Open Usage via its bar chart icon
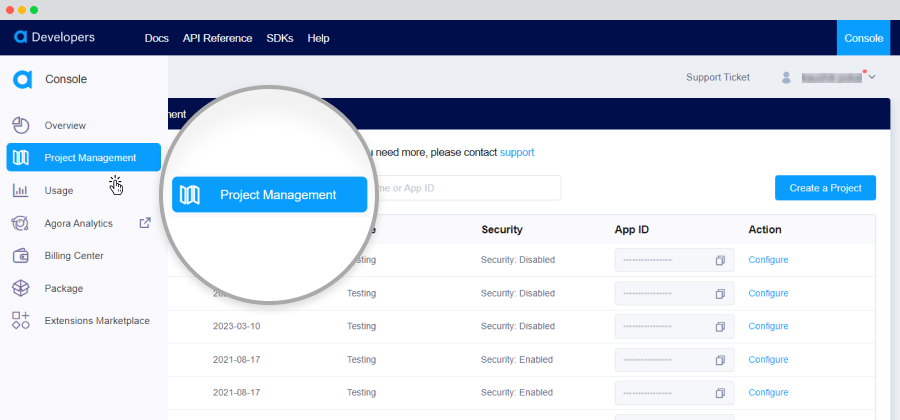The height and width of the screenshot is (420, 900). (21, 190)
